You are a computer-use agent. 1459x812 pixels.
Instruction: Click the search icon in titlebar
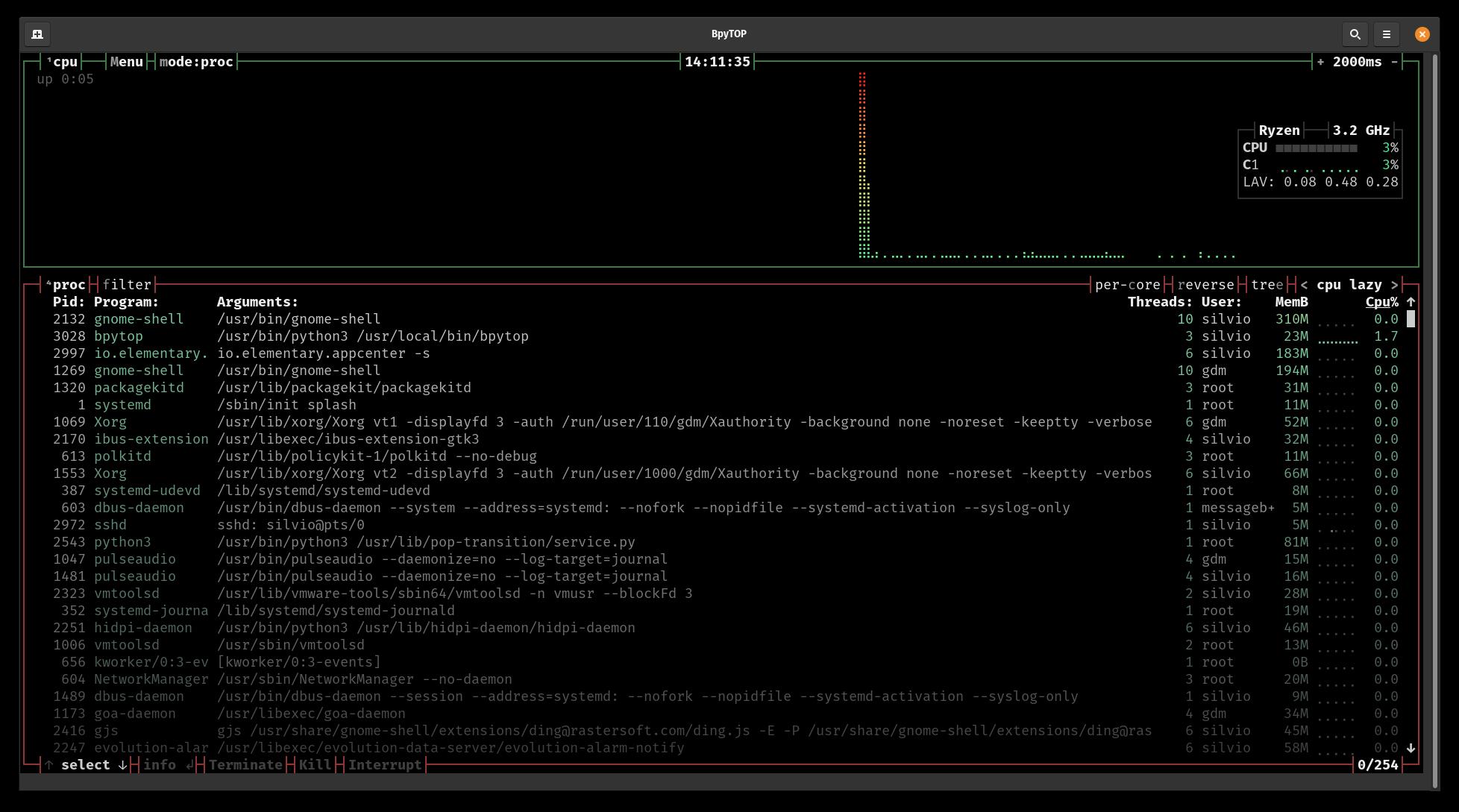click(1355, 34)
